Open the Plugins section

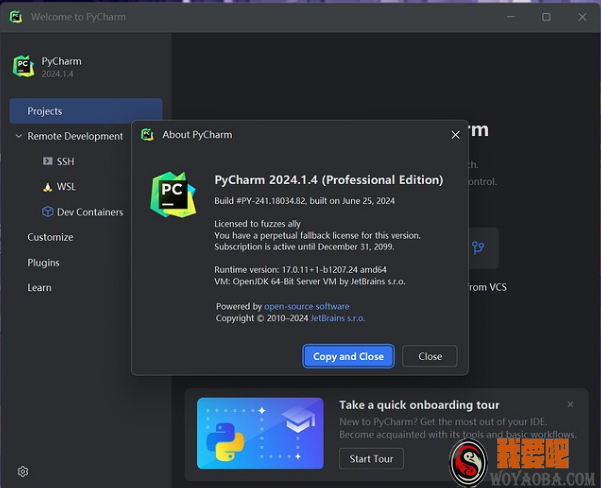(x=43, y=262)
